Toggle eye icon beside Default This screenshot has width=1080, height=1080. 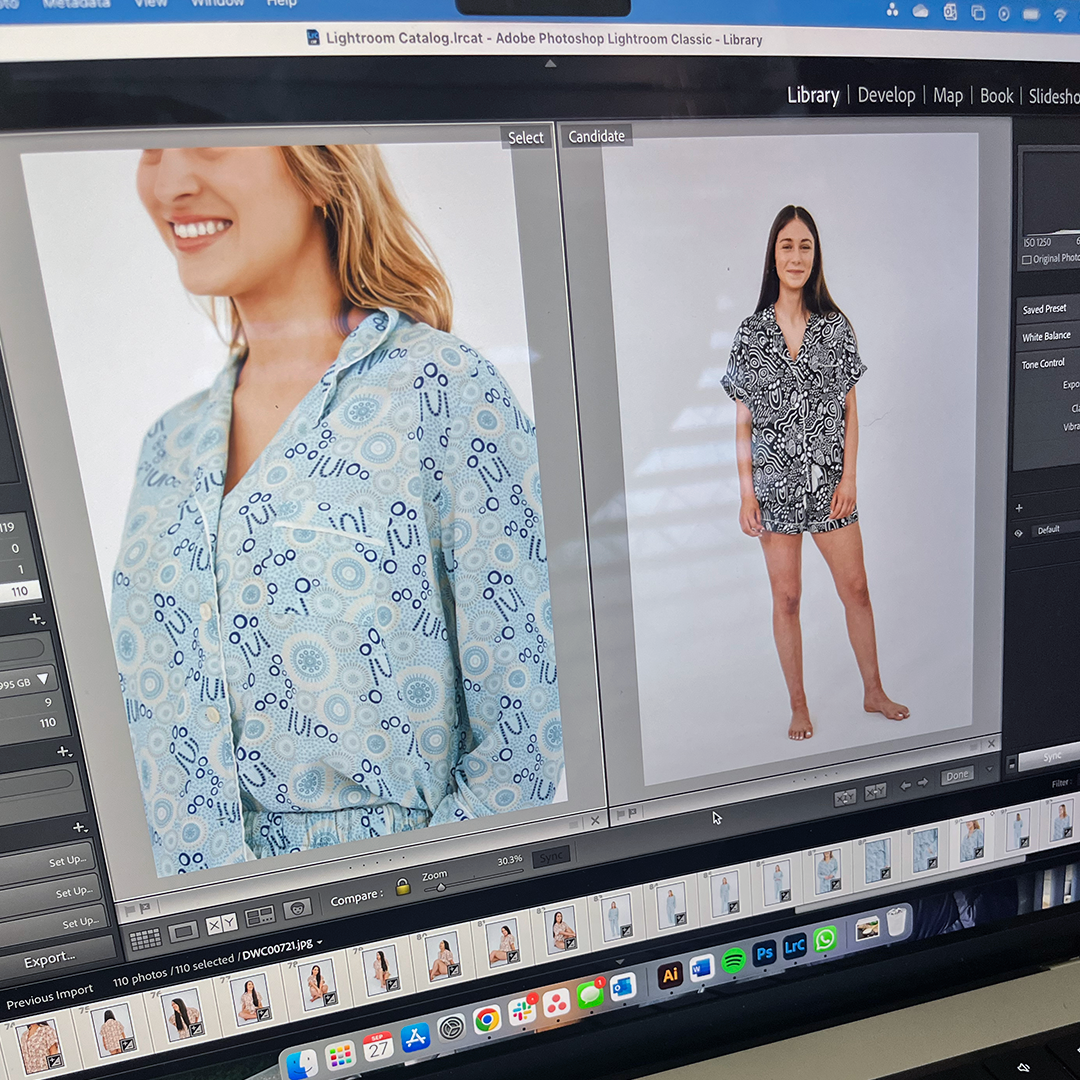click(1018, 533)
